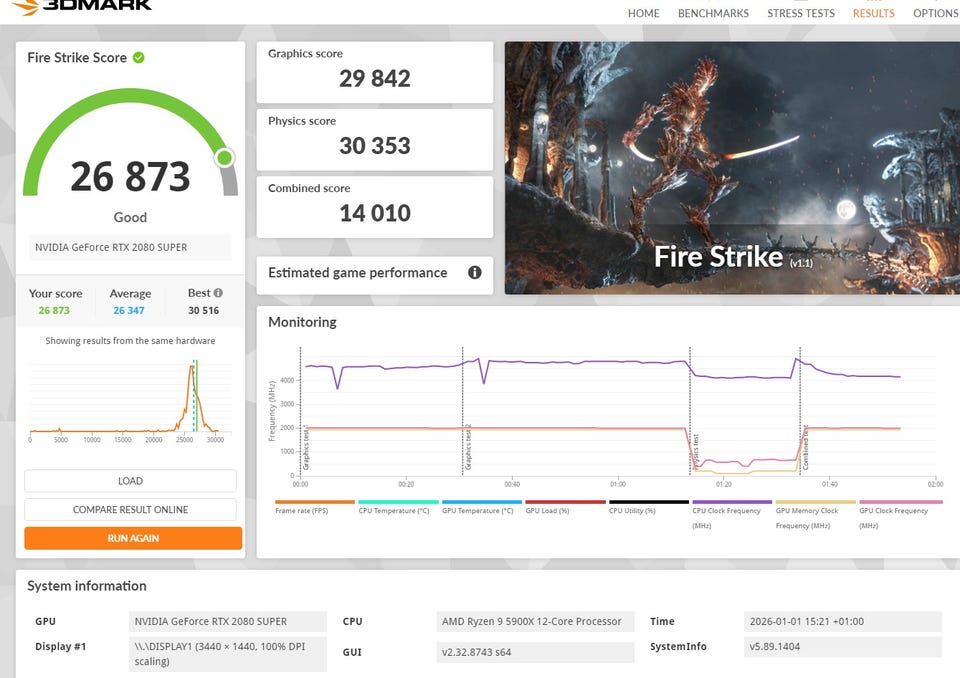Click the Time value 2026-01-01 15:21
Image resolution: width=960 pixels, height=678 pixels.
tap(842, 621)
